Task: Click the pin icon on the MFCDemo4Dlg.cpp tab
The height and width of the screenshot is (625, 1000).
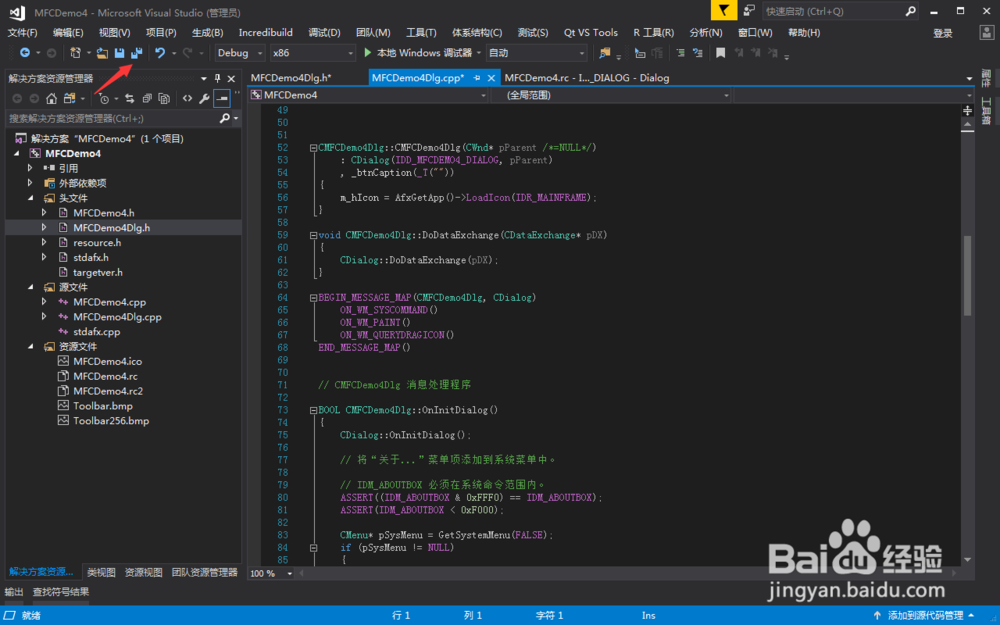Action: point(476,78)
